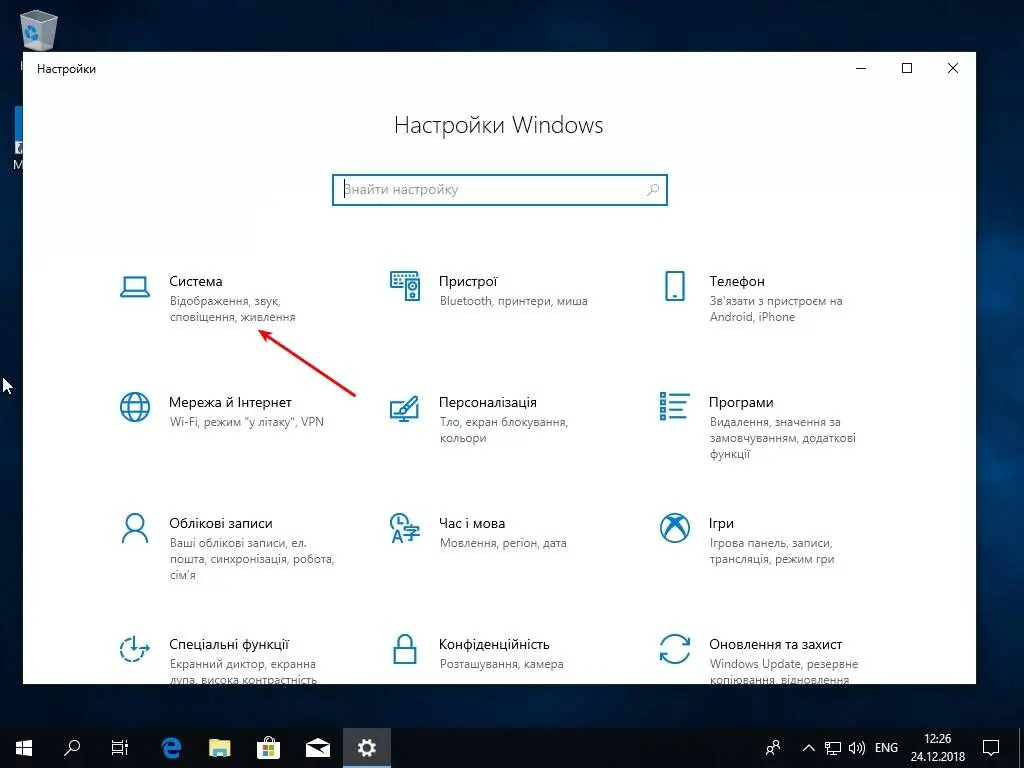Select the Конфіденційність title
This screenshot has height=768, width=1024.
[x=494, y=645]
